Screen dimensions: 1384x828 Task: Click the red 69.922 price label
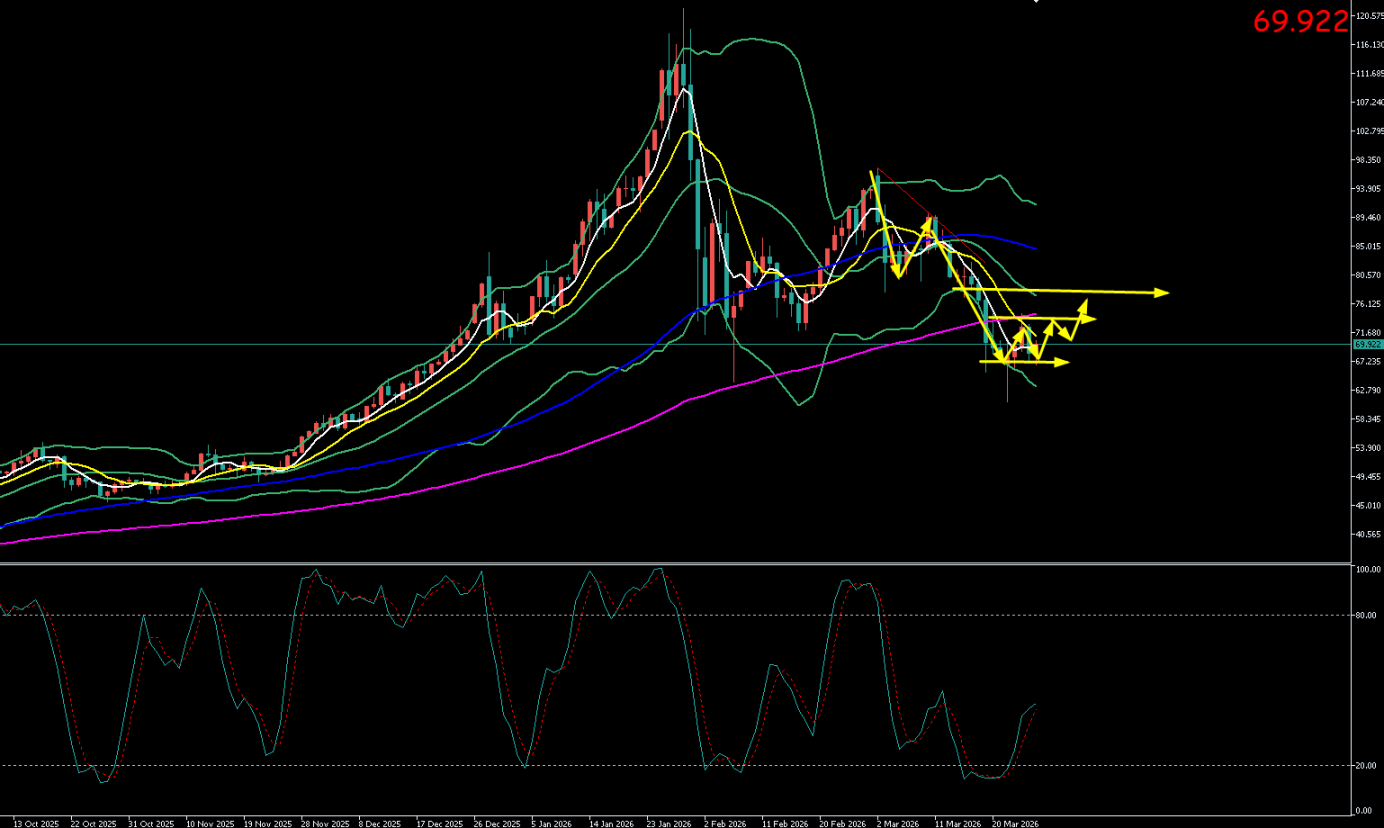[x=1300, y=22]
